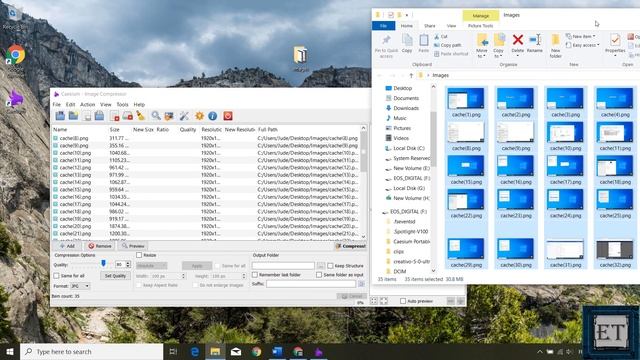Click Delete red X icon in Explorer ribbon
Screen dimensions: 640x360
click(518, 40)
